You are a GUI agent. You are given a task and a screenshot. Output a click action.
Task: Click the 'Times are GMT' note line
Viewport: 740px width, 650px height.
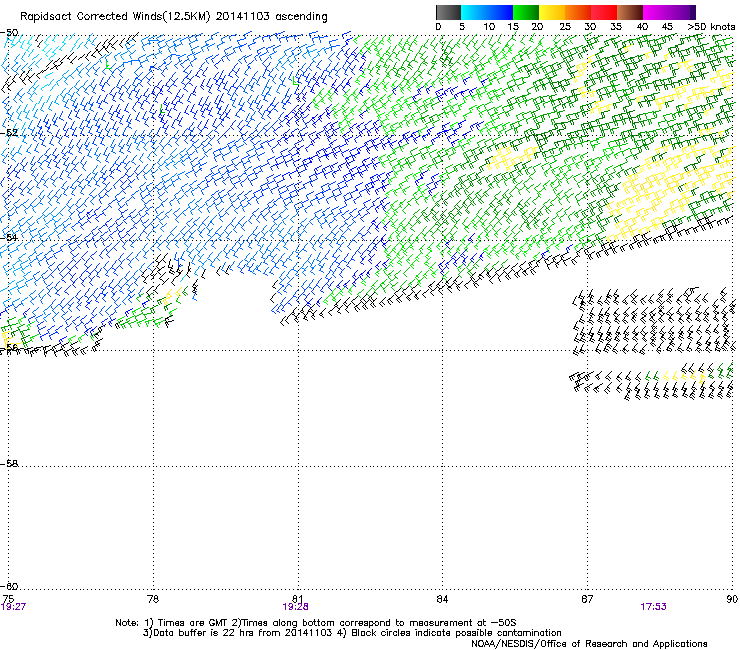coord(316,623)
